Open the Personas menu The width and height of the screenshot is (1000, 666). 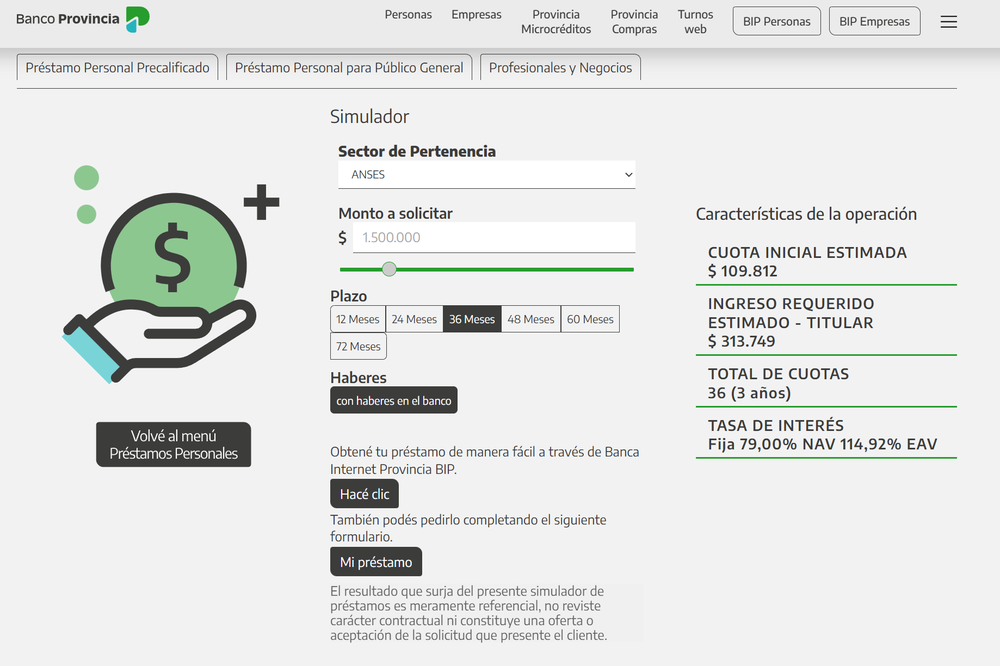pyautogui.click(x=408, y=15)
